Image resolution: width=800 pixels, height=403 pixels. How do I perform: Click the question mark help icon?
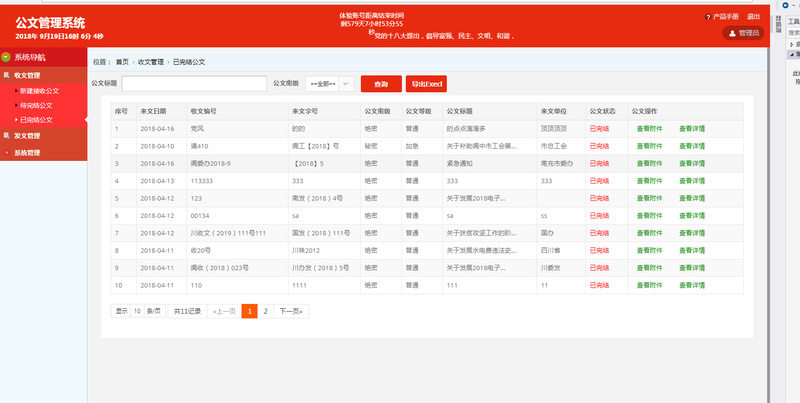(708, 17)
